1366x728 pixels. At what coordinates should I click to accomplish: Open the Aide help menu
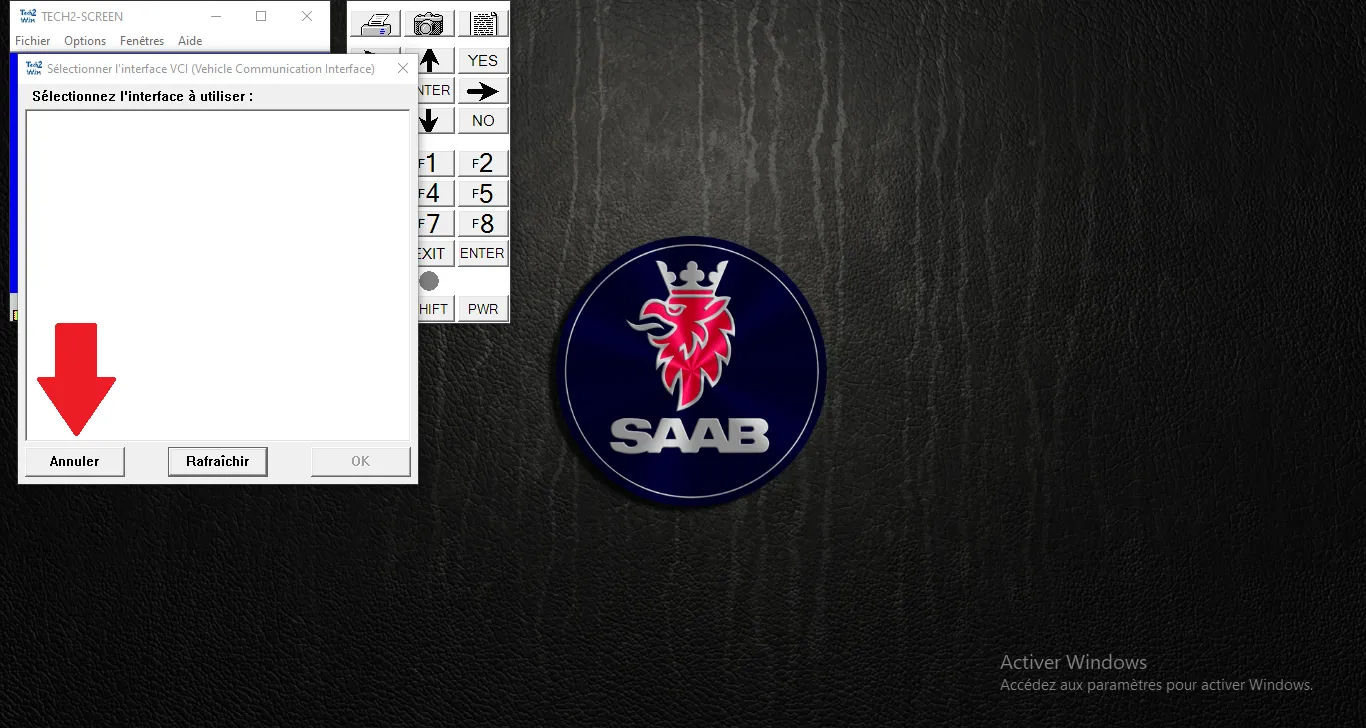[x=190, y=41]
